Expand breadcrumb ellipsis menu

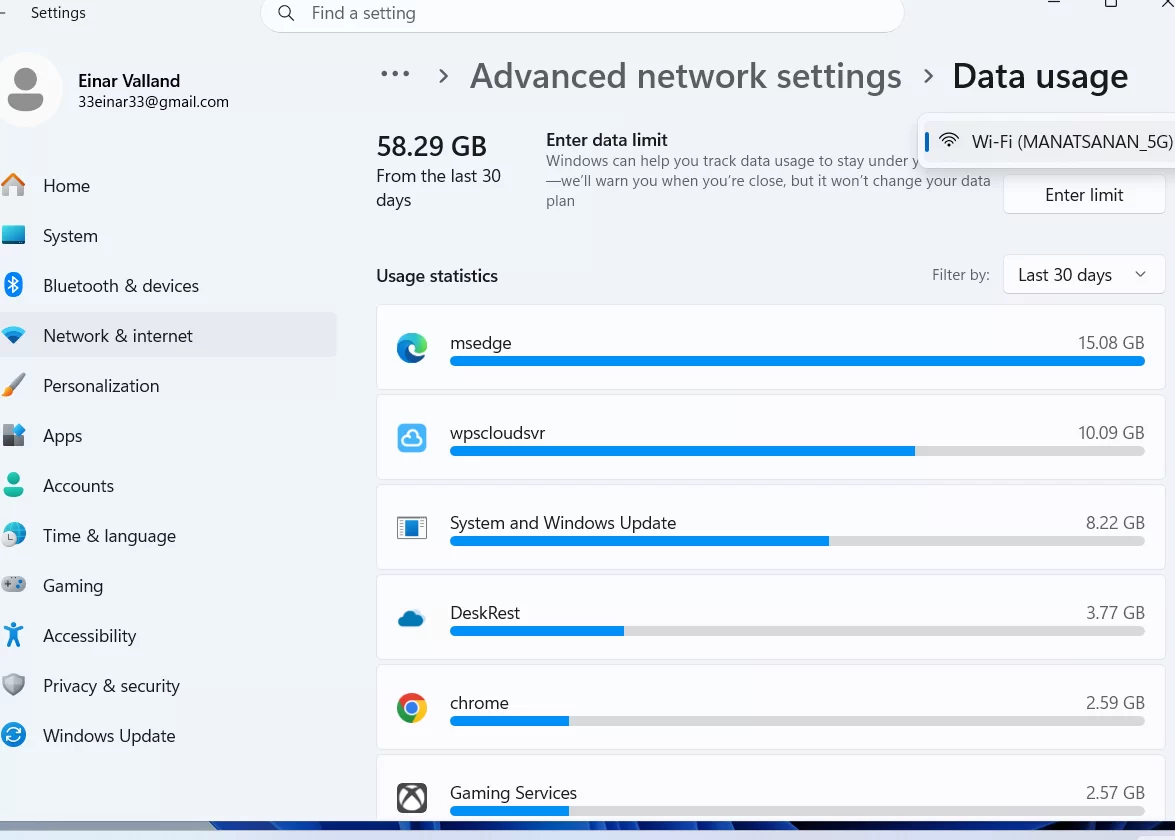pos(395,74)
